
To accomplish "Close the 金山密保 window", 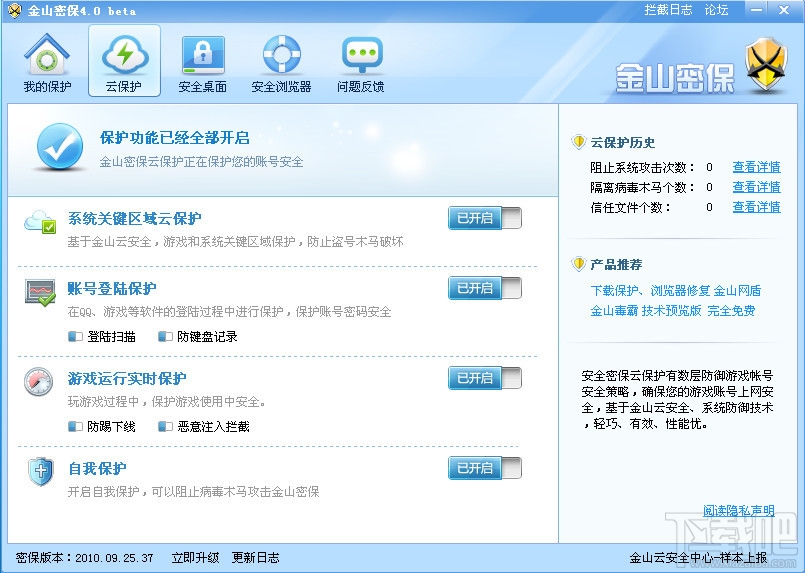I will click(784, 10).
